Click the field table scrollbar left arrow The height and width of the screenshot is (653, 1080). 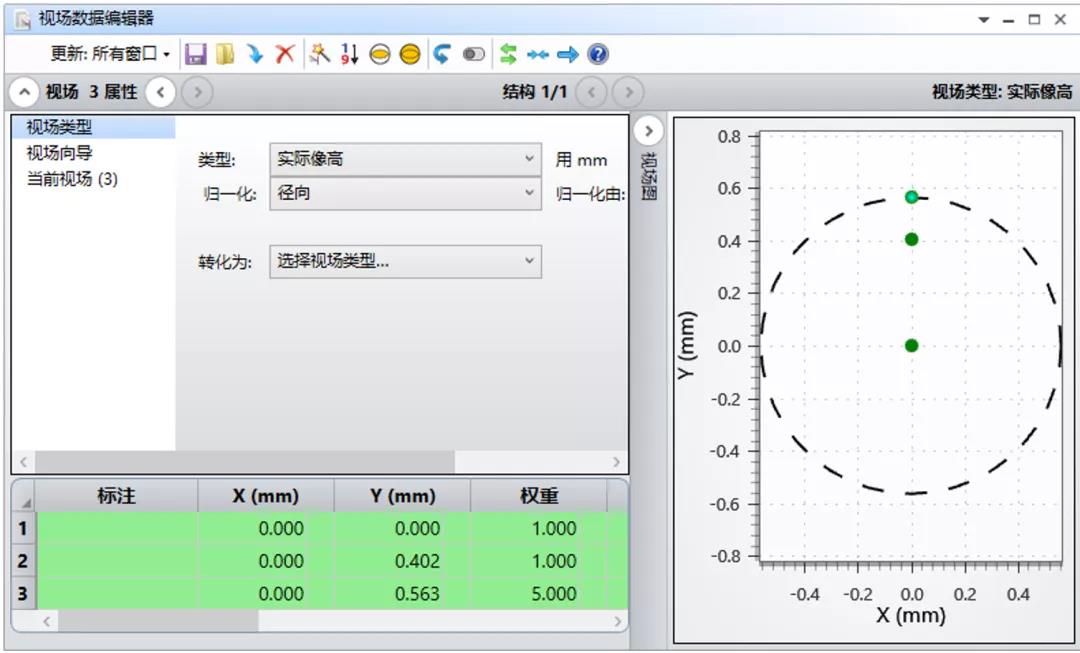coord(46,621)
